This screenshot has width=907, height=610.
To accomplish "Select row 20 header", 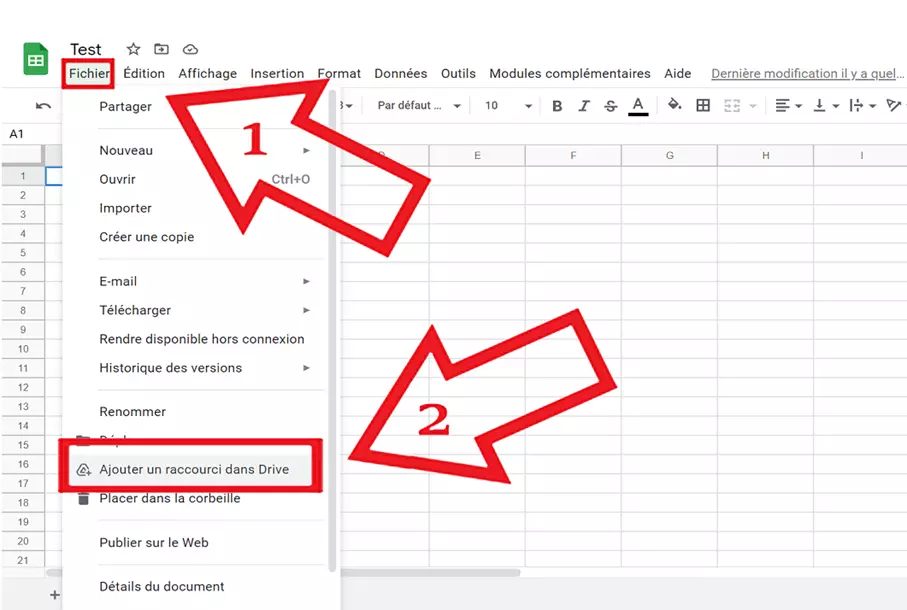I will click(23, 541).
